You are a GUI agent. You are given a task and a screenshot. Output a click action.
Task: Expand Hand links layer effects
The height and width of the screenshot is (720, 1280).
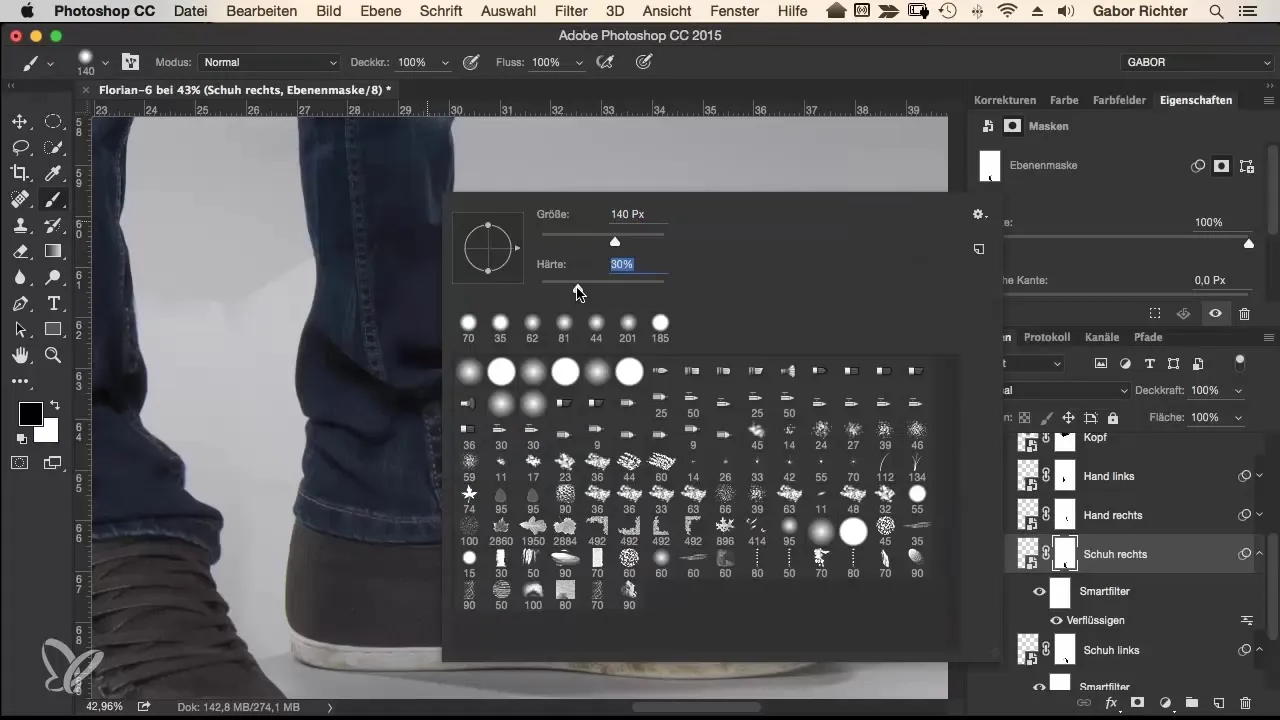[1260, 476]
